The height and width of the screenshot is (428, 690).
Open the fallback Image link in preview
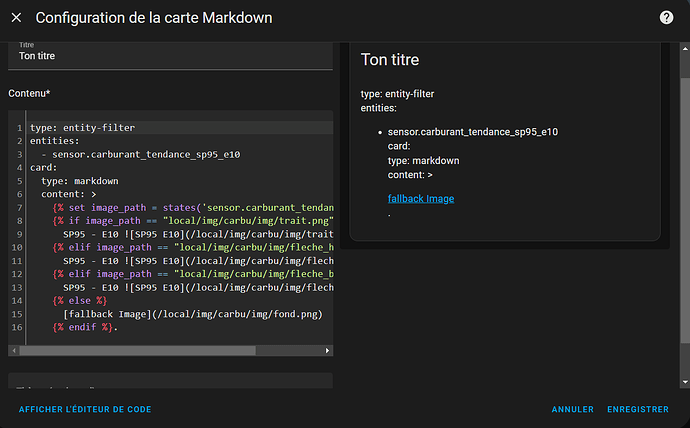point(421,199)
